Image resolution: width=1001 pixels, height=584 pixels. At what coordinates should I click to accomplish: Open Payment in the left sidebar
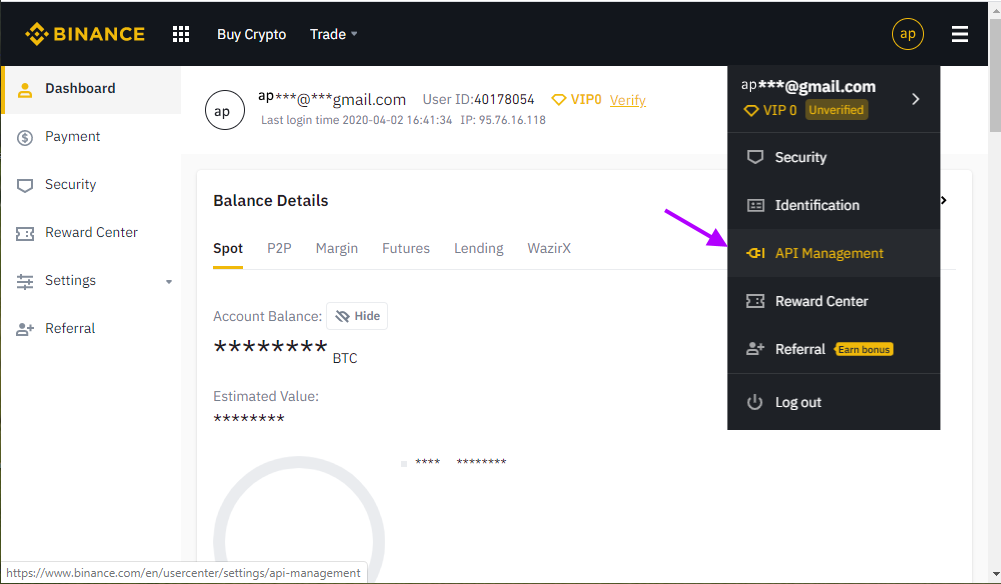coord(91,137)
